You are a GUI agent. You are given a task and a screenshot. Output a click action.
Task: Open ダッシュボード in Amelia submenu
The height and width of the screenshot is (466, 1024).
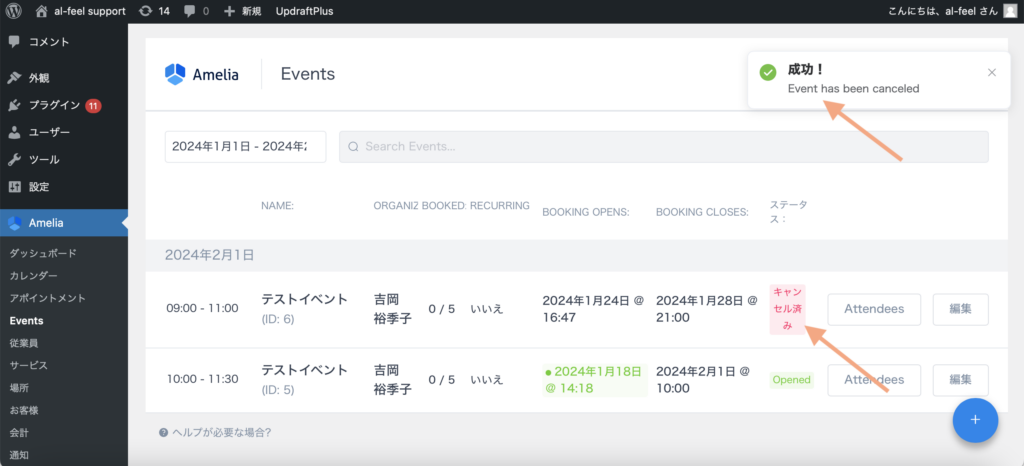43,253
